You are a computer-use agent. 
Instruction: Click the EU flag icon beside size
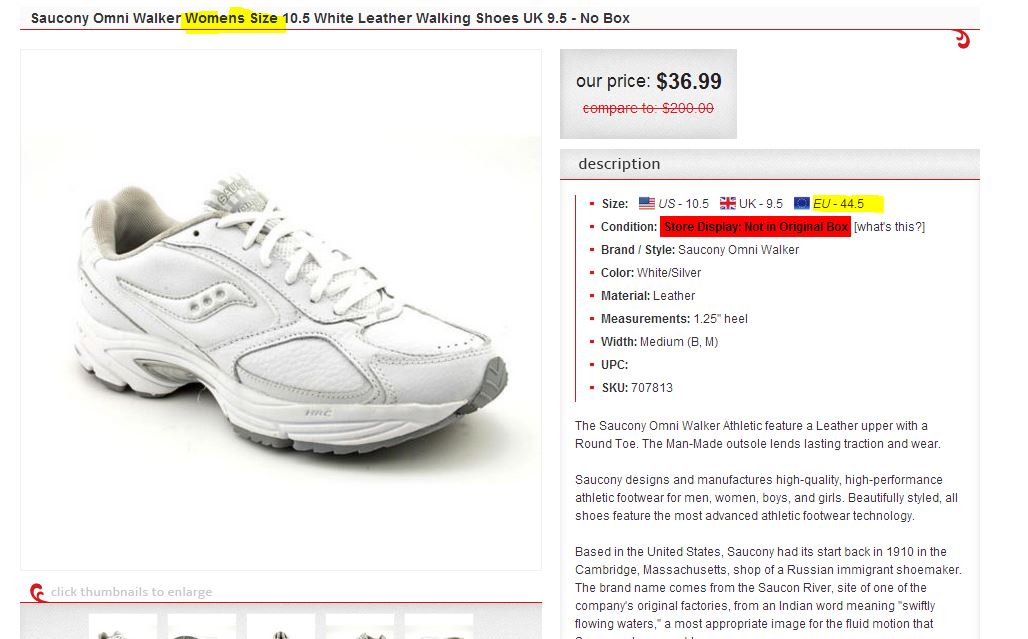point(802,204)
